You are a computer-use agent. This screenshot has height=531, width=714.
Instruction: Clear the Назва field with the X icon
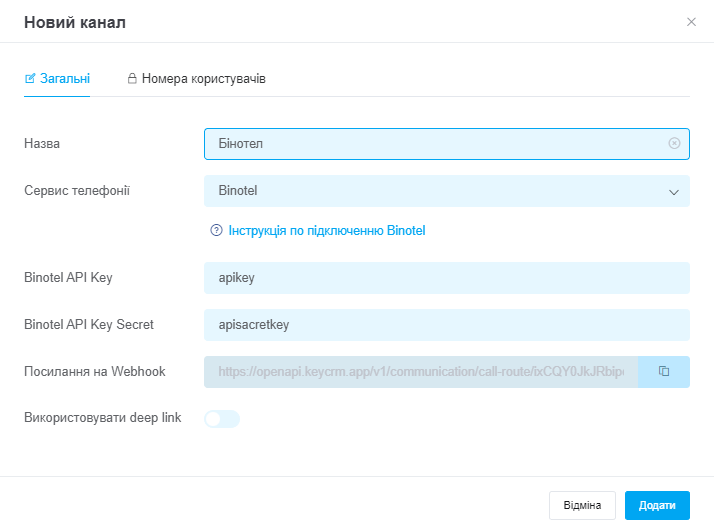point(674,143)
